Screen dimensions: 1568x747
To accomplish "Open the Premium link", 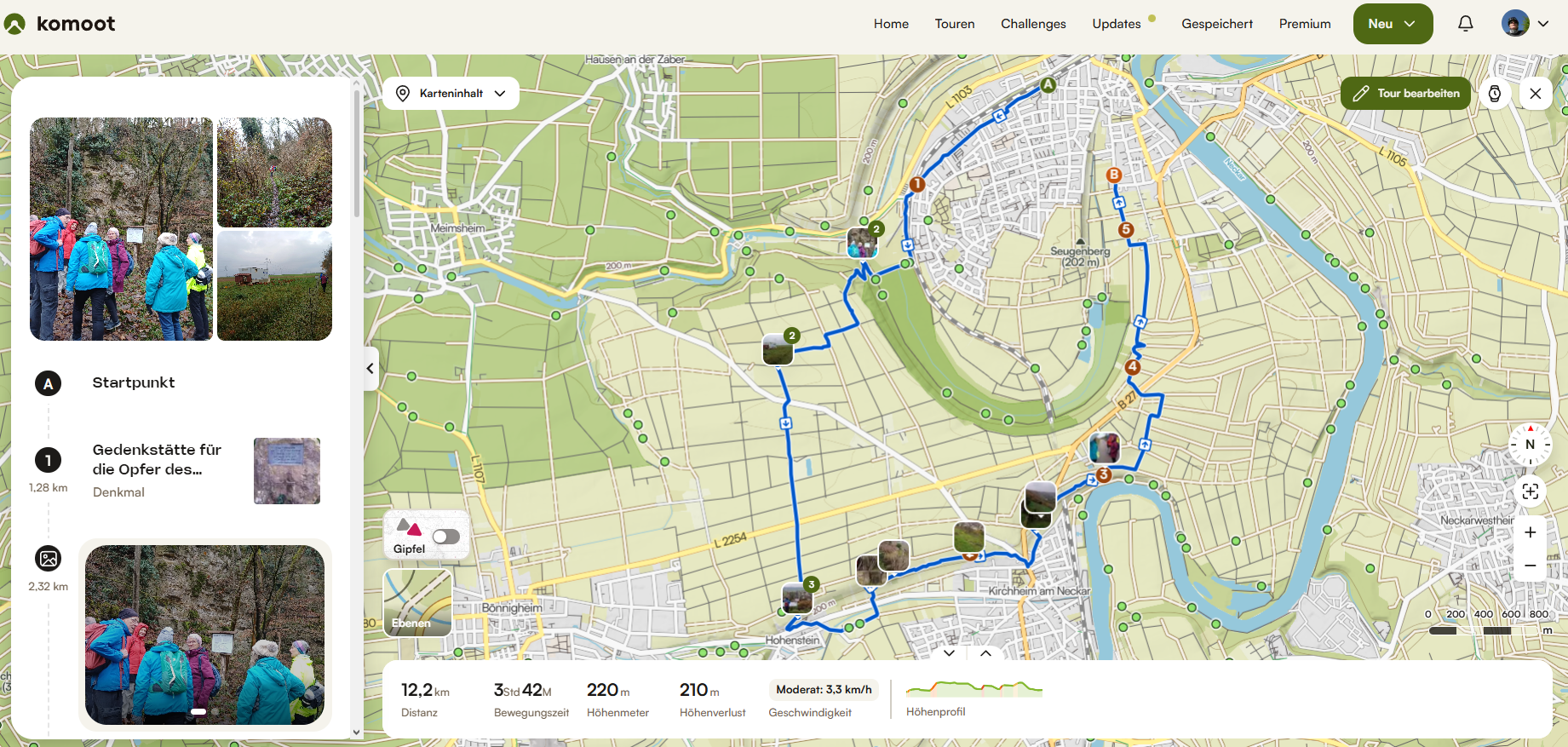I will [1305, 24].
